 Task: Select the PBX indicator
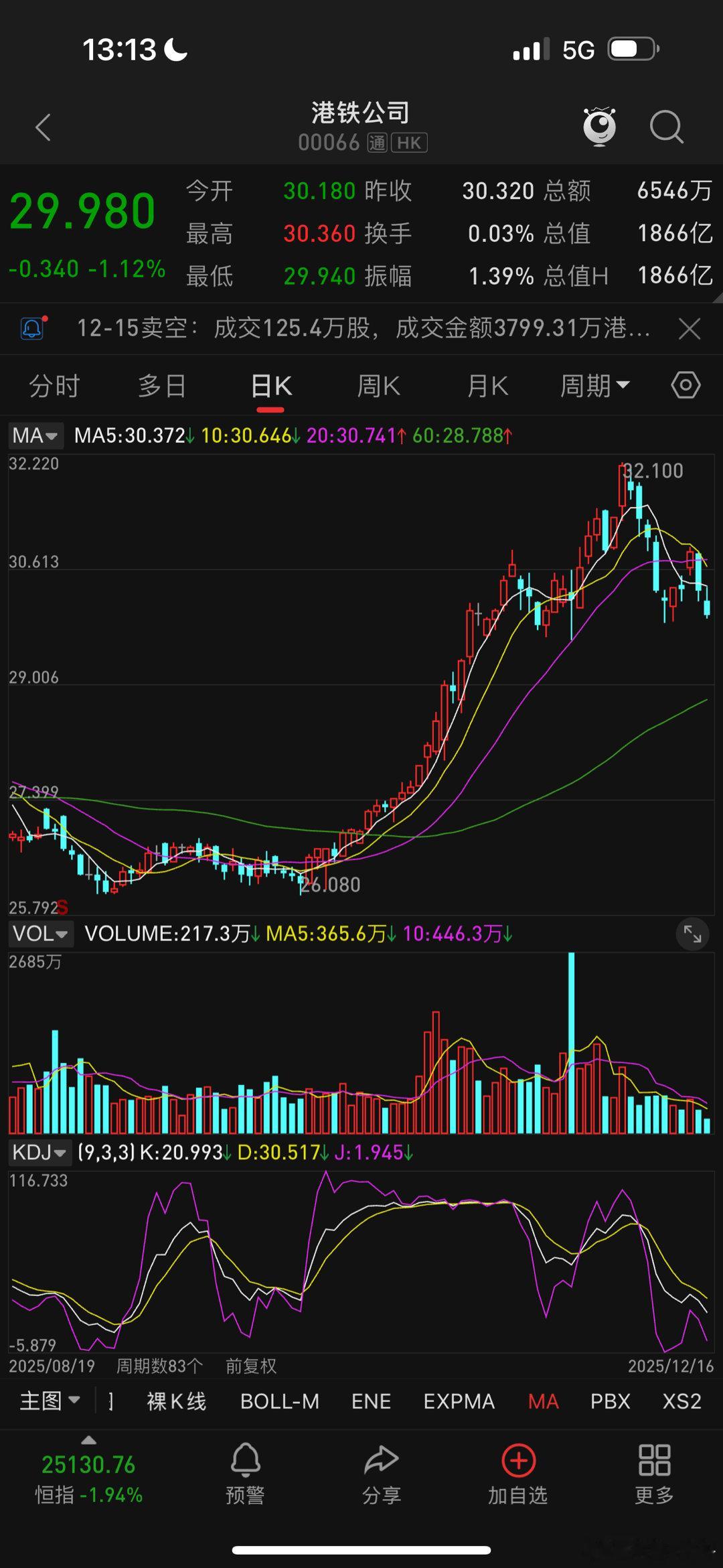click(610, 1401)
